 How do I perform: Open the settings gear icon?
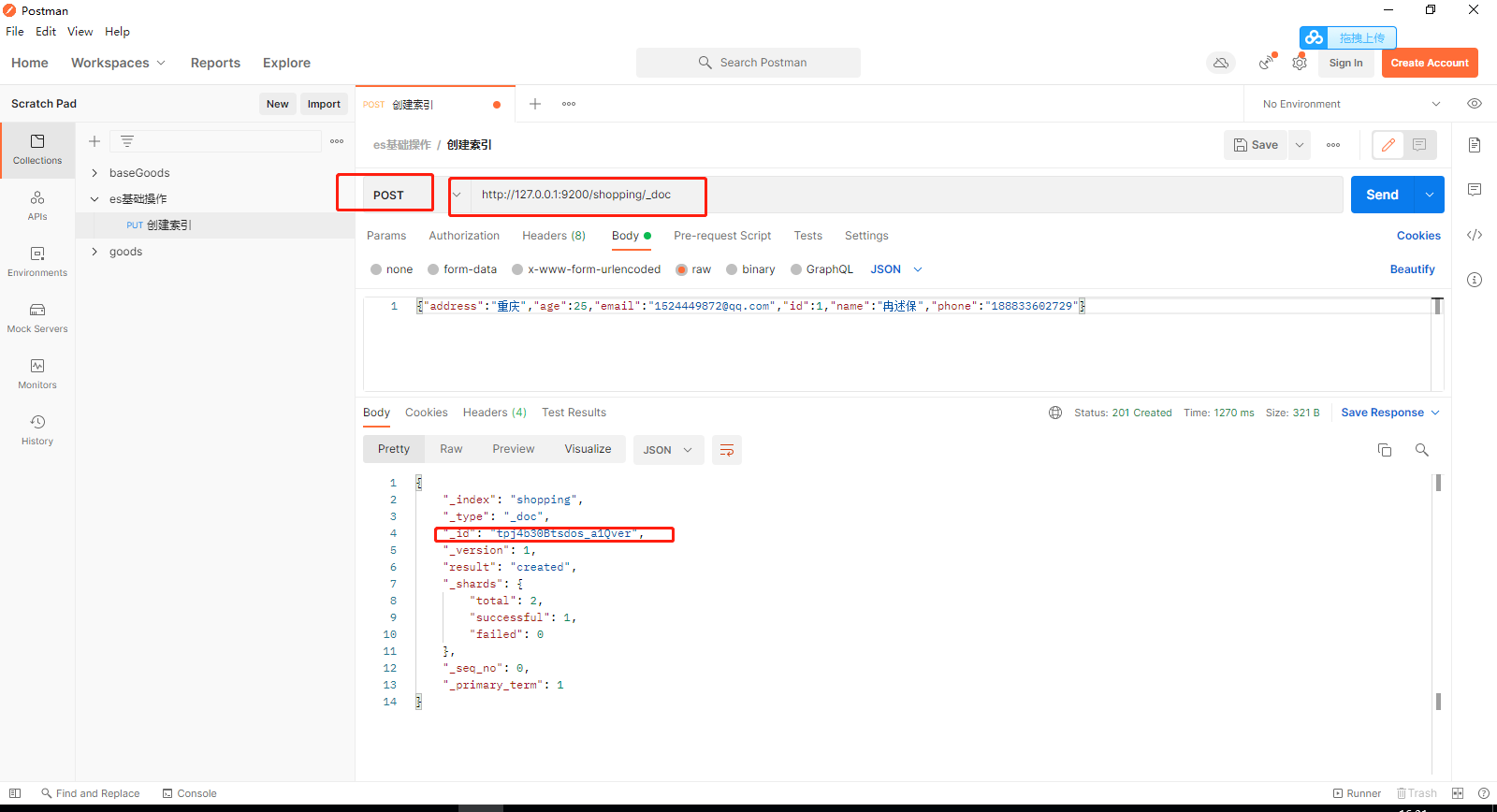1300,63
